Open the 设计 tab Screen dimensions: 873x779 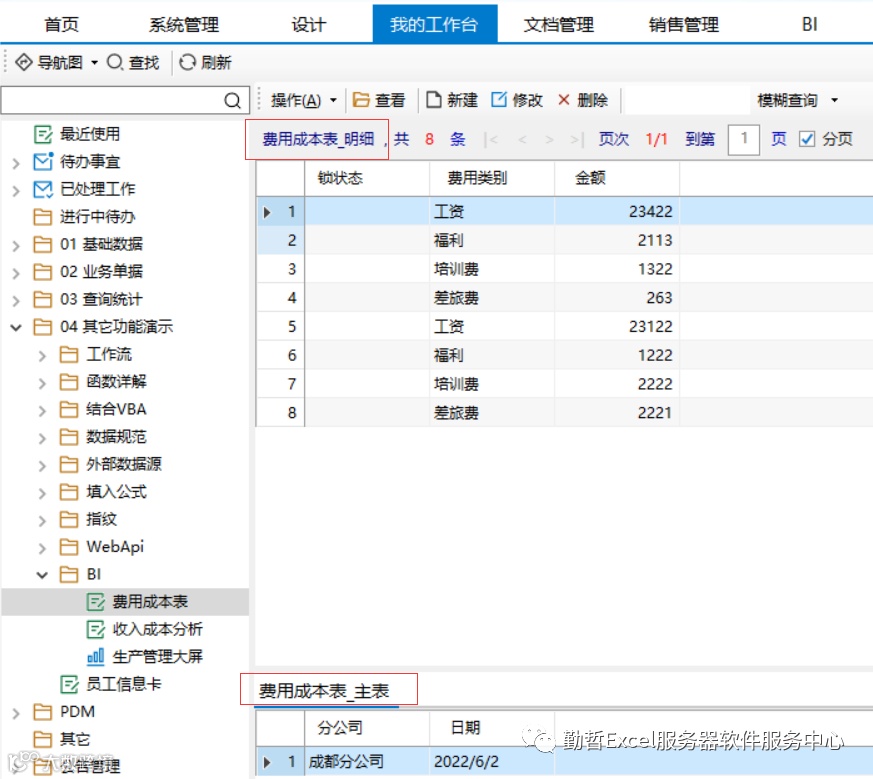tap(308, 25)
